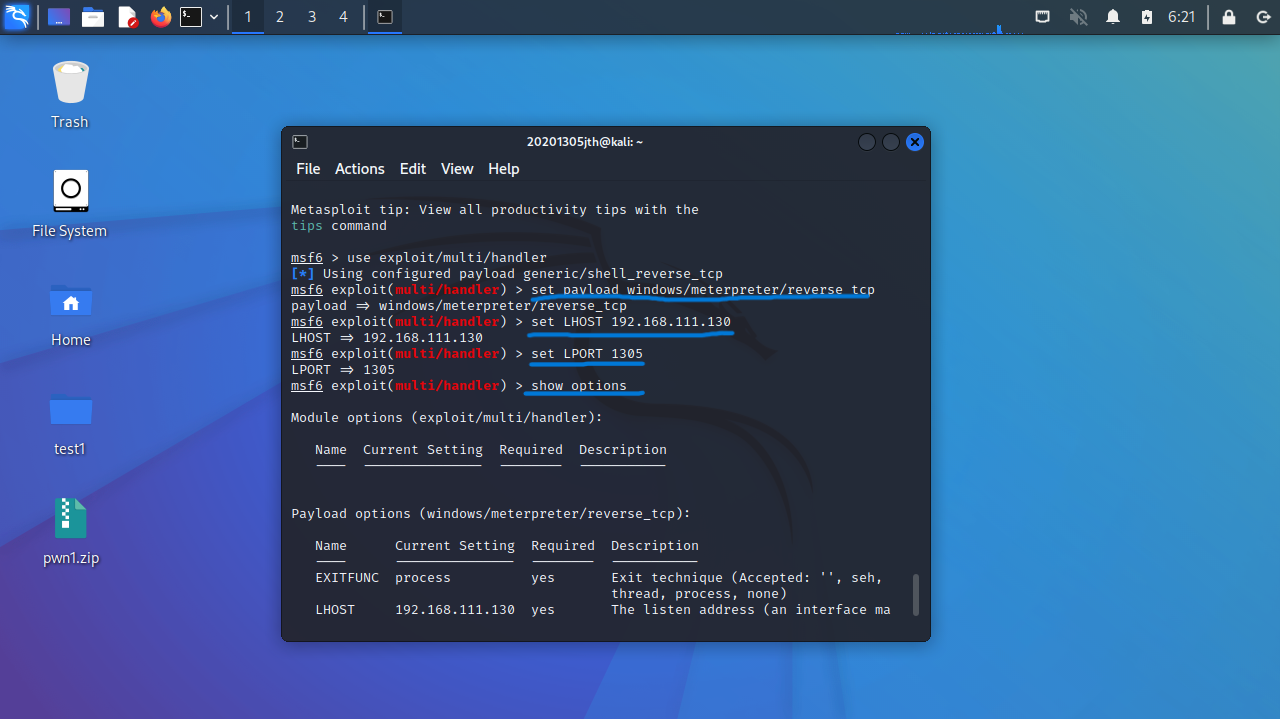Open the network connection tray icon
1280x719 pixels.
pos(1043,17)
